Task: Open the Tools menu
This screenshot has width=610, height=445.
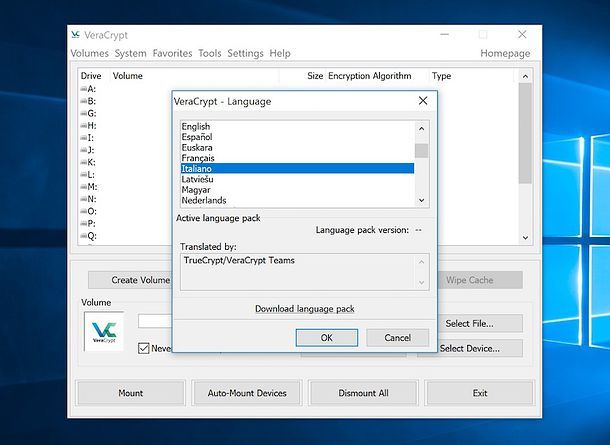Action: coord(210,53)
